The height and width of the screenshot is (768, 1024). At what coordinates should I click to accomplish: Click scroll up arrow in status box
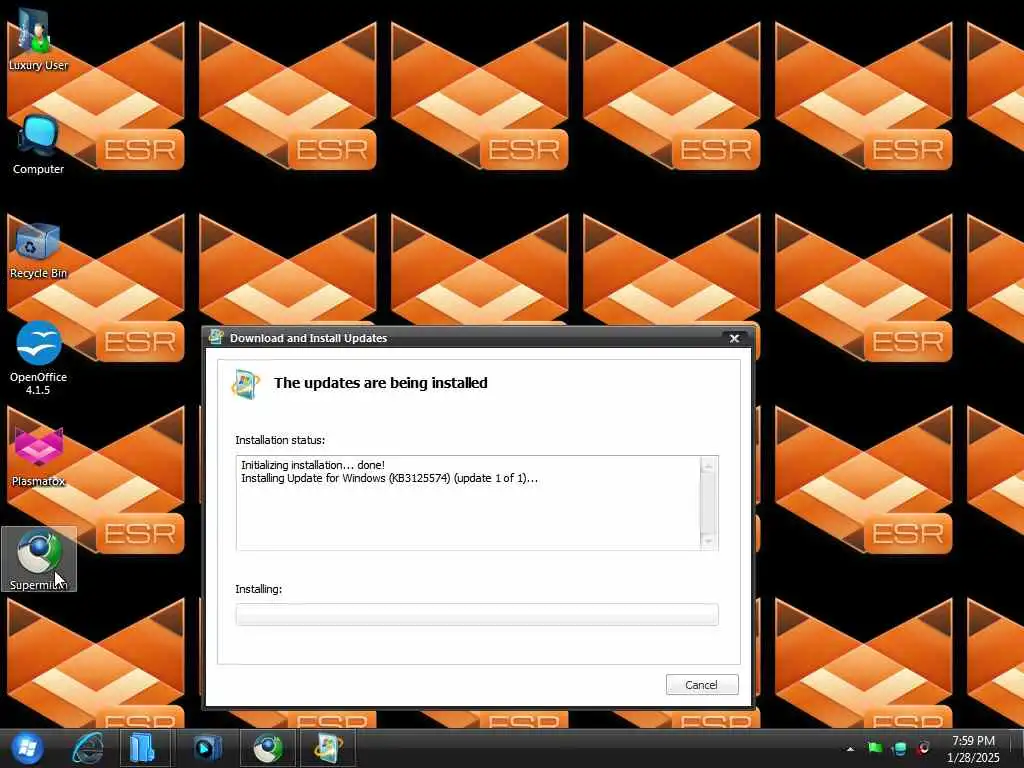[x=709, y=464]
